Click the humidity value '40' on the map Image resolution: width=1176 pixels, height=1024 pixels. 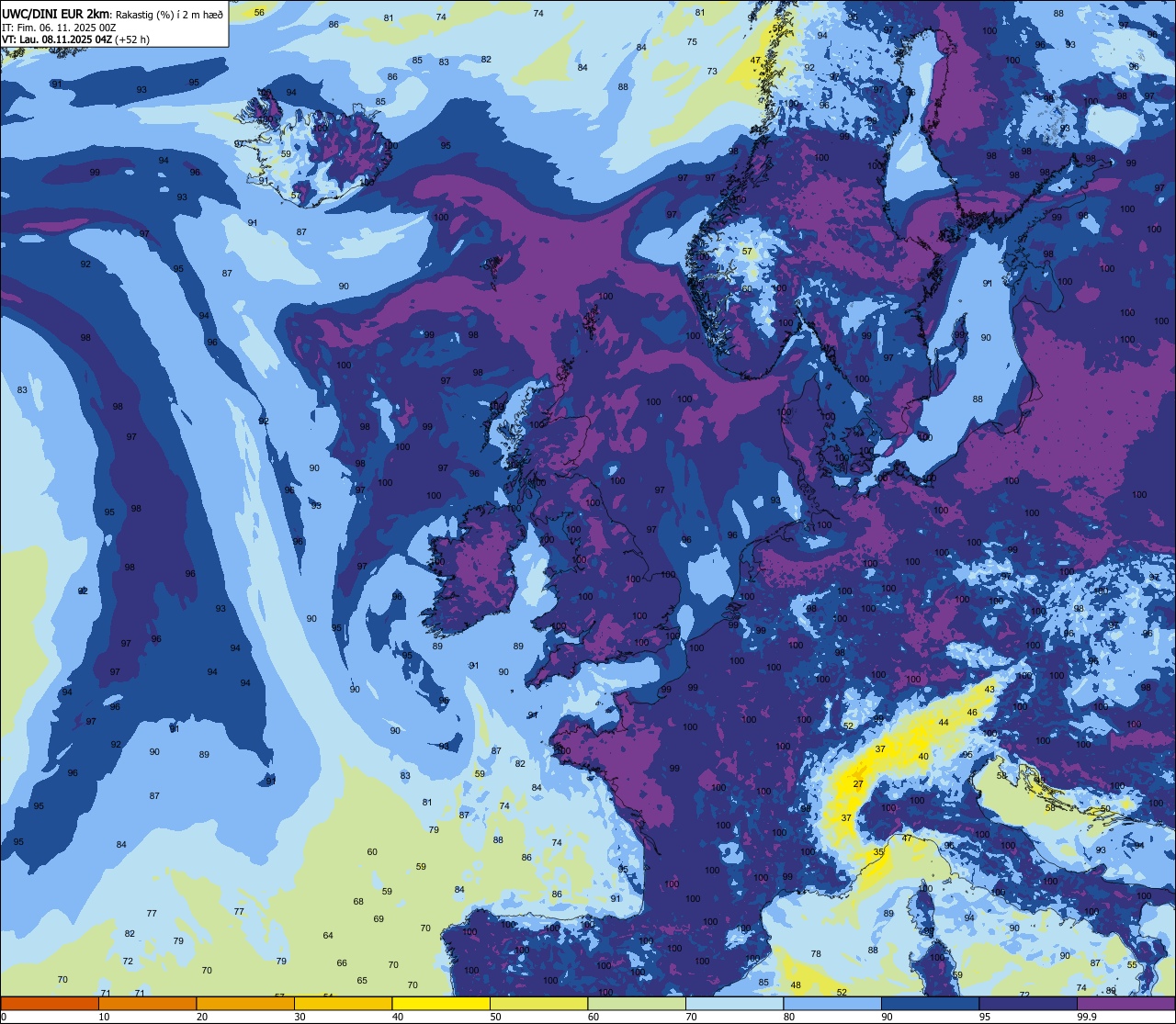click(923, 757)
